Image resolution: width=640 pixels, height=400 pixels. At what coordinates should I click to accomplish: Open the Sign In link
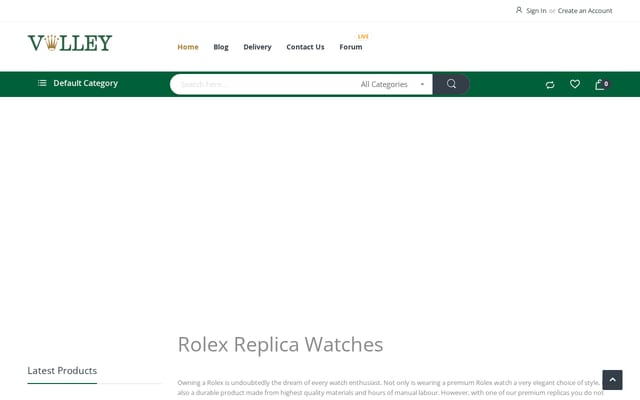(536, 11)
